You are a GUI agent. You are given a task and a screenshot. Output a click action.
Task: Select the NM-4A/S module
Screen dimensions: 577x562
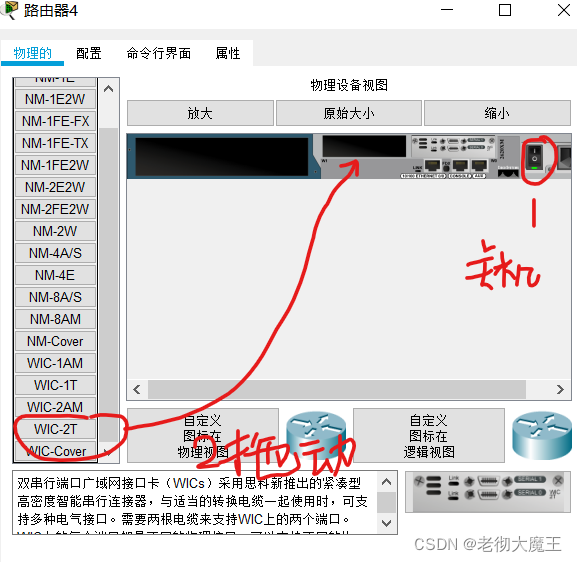[x=55, y=253]
